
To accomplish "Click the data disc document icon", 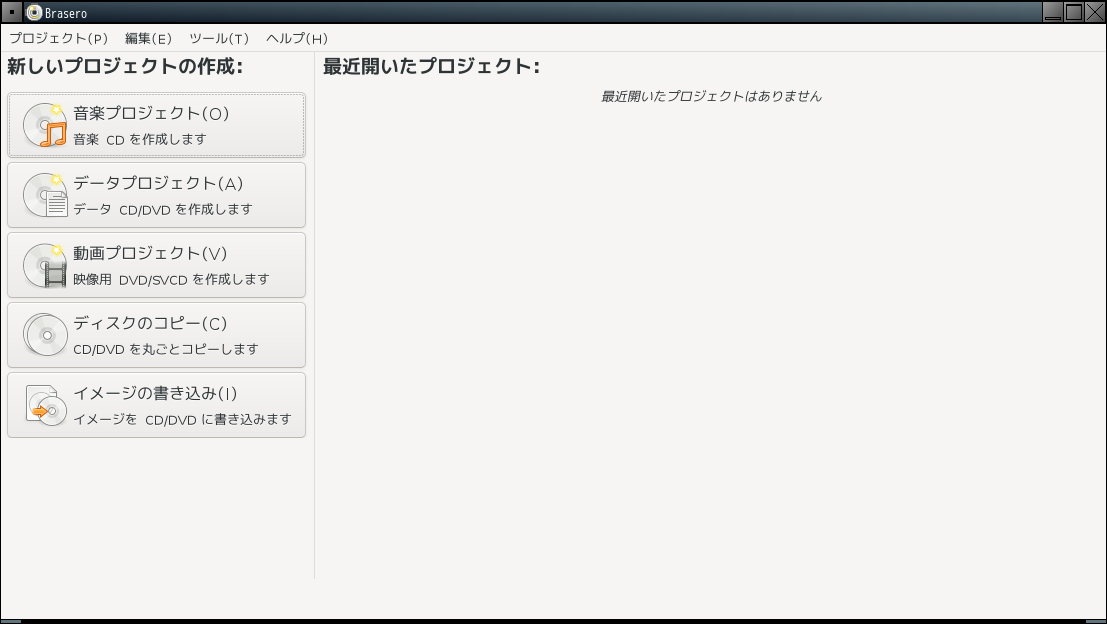I will (x=45, y=195).
